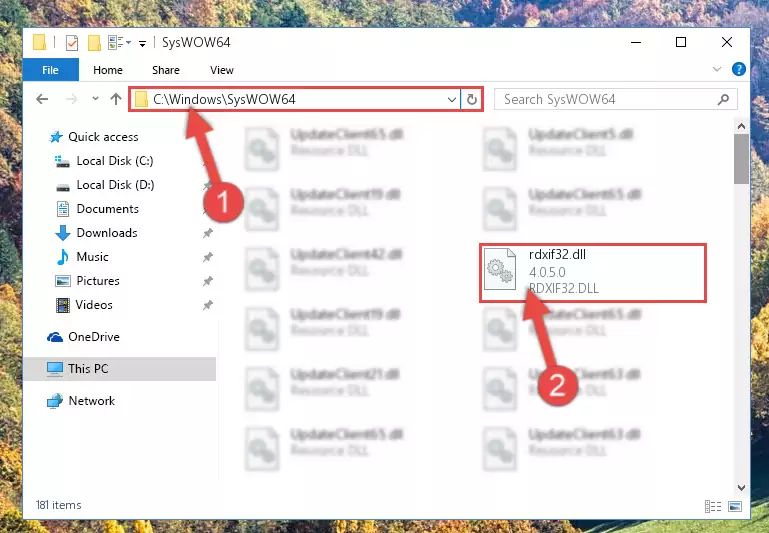Open the File menu
The image size is (769, 533).
[51, 70]
